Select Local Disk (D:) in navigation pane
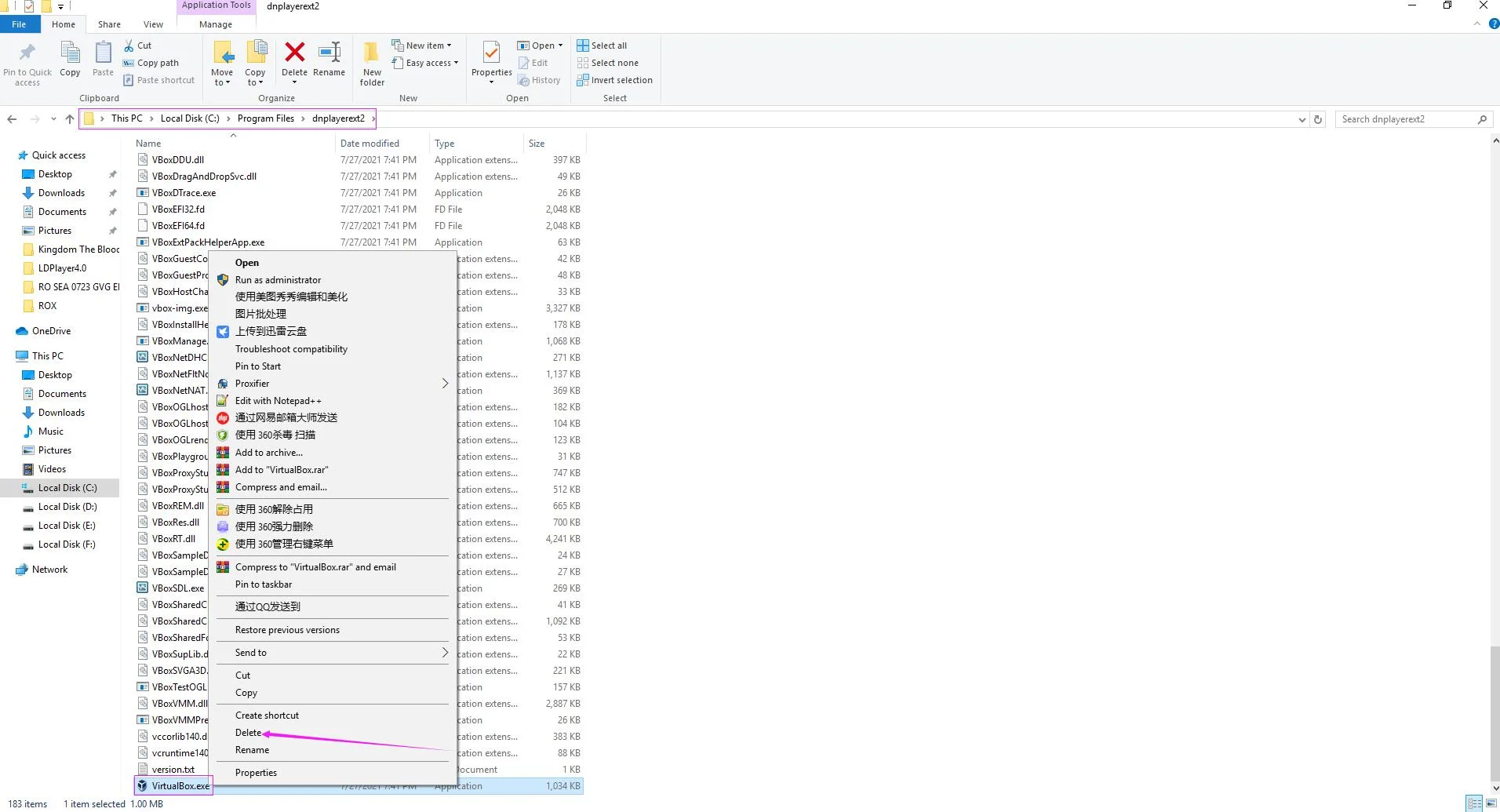Image resolution: width=1500 pixels, height=812 pixels. point(67,507)
